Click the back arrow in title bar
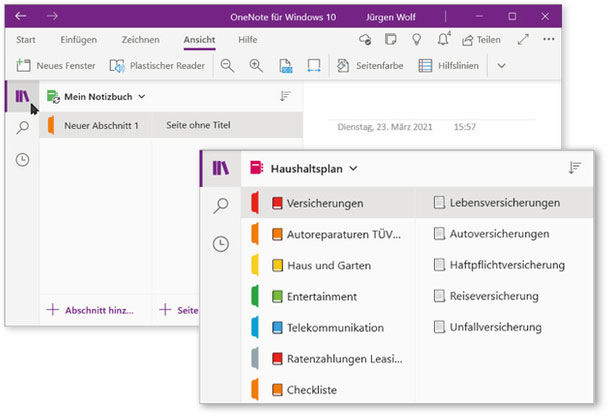 click(x=21, y=16)
